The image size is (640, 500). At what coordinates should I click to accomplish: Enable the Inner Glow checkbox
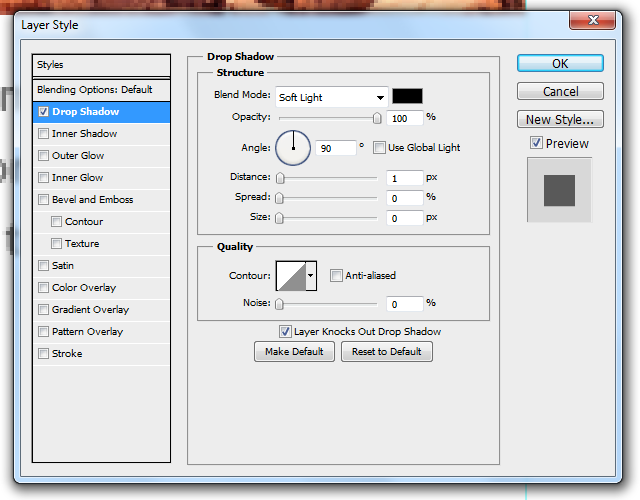click(x=43, y=178)
